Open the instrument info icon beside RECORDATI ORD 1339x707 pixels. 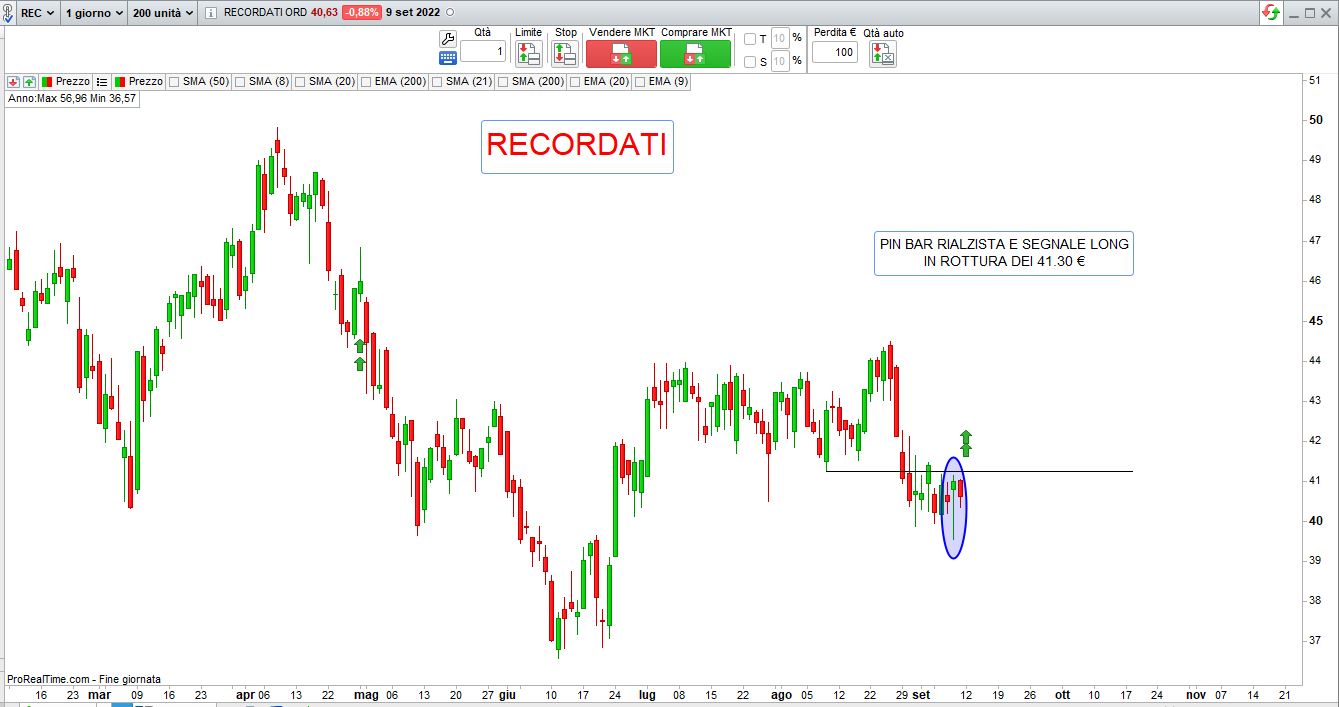point(210,13)
